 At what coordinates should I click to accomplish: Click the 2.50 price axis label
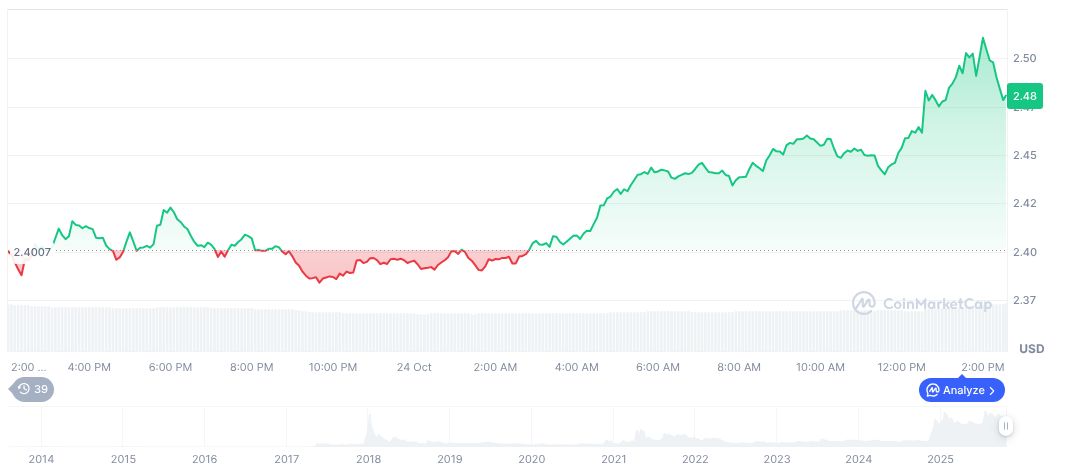(x=1024, y=59)
